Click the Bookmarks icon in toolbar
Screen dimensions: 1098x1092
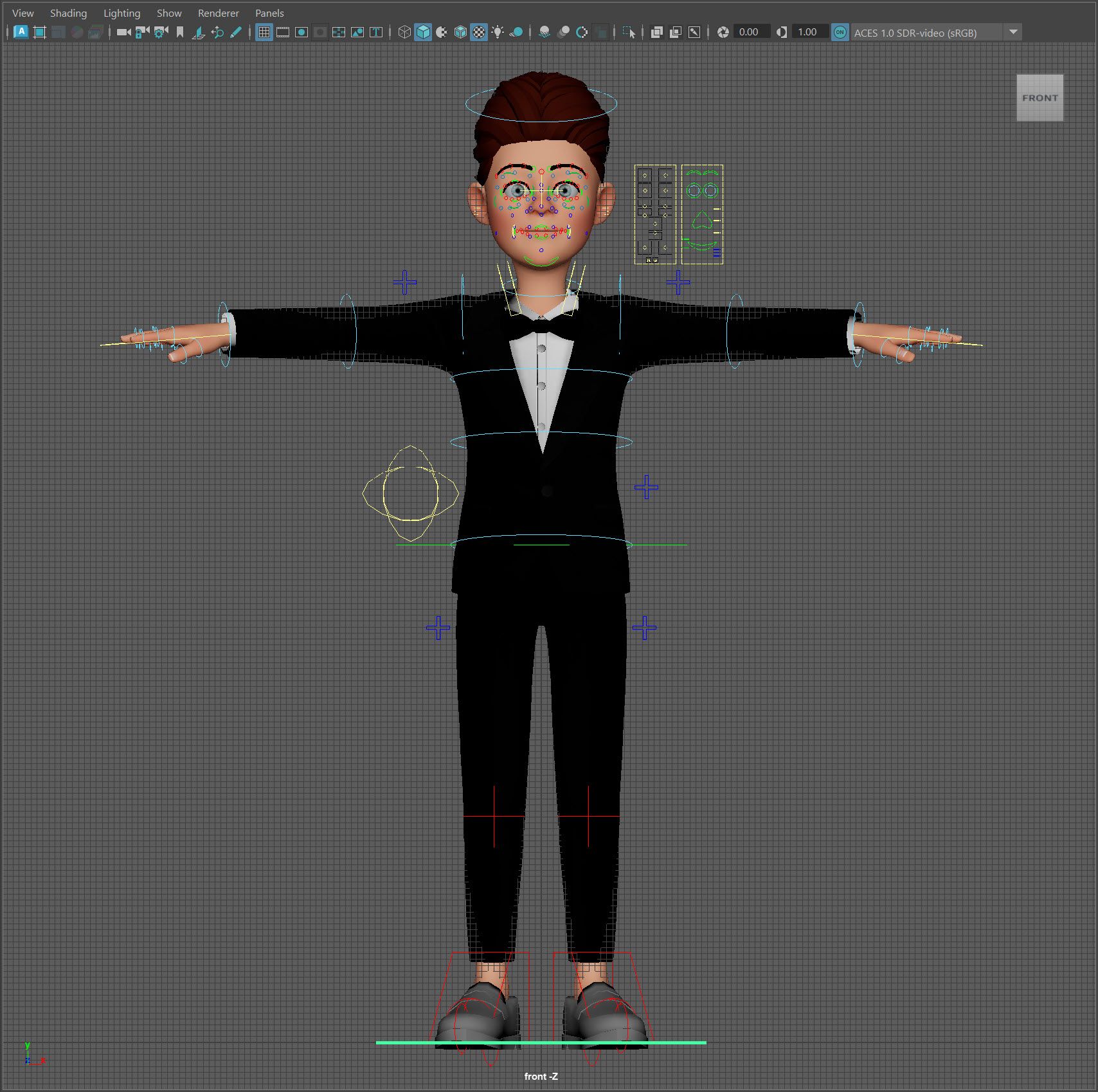[x=180, y=32]
